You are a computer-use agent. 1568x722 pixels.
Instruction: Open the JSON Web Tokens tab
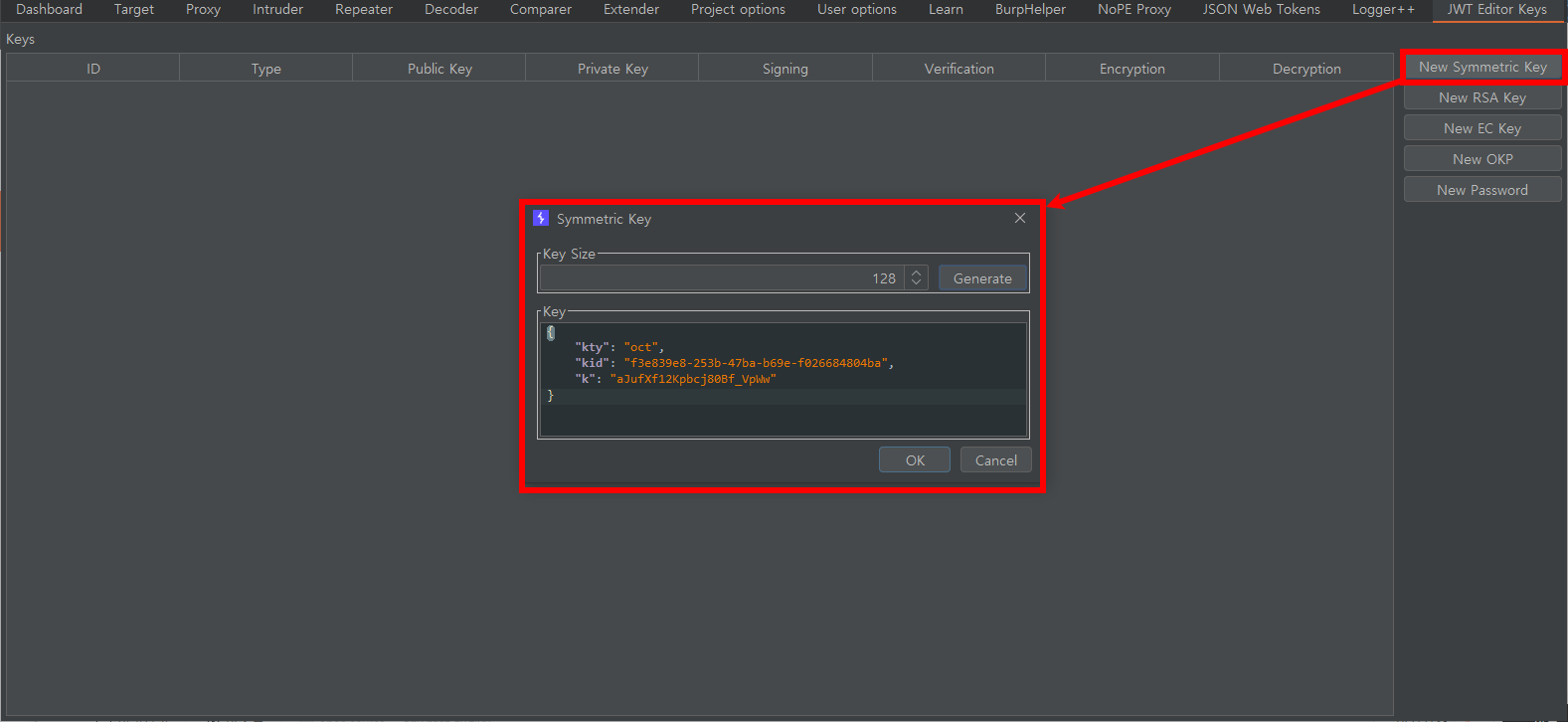pos(1262,9)
